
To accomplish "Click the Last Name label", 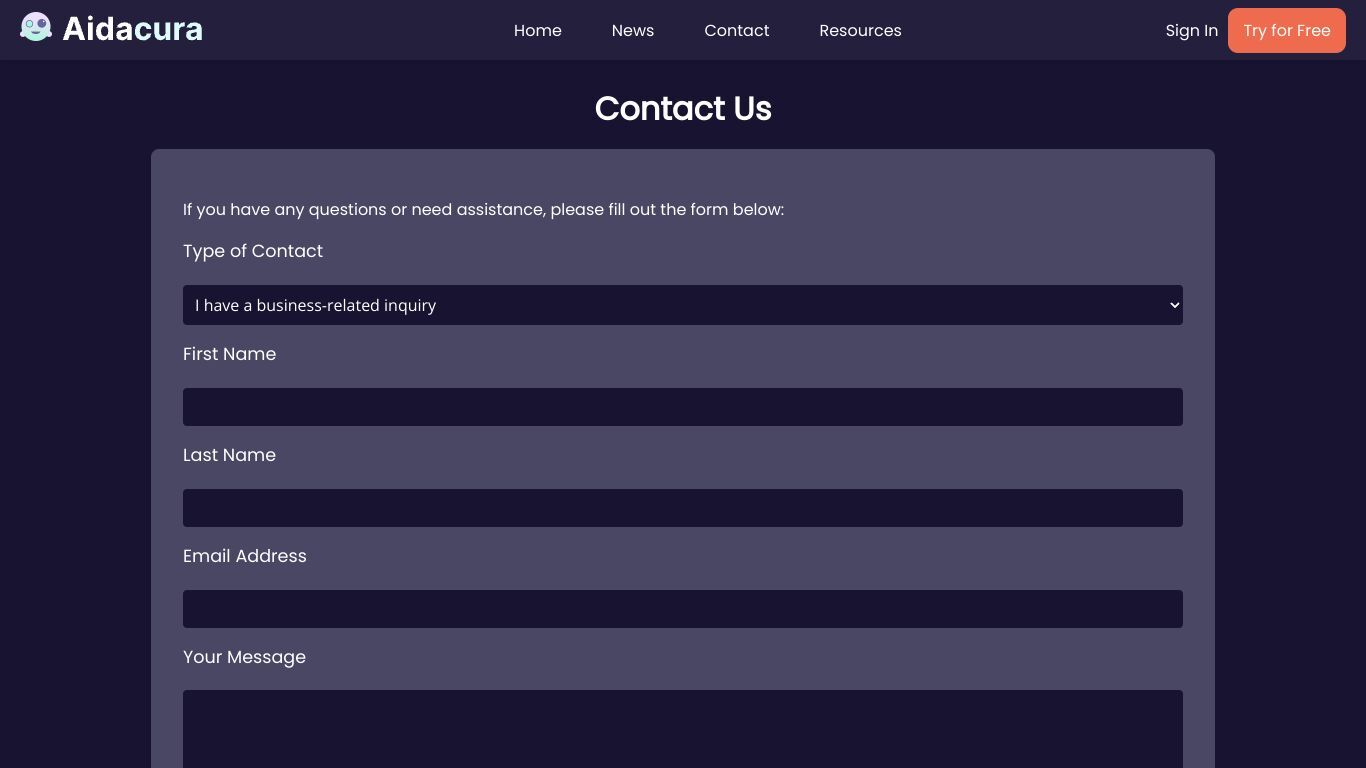I will pyautogui.click(x=229, y=455).
